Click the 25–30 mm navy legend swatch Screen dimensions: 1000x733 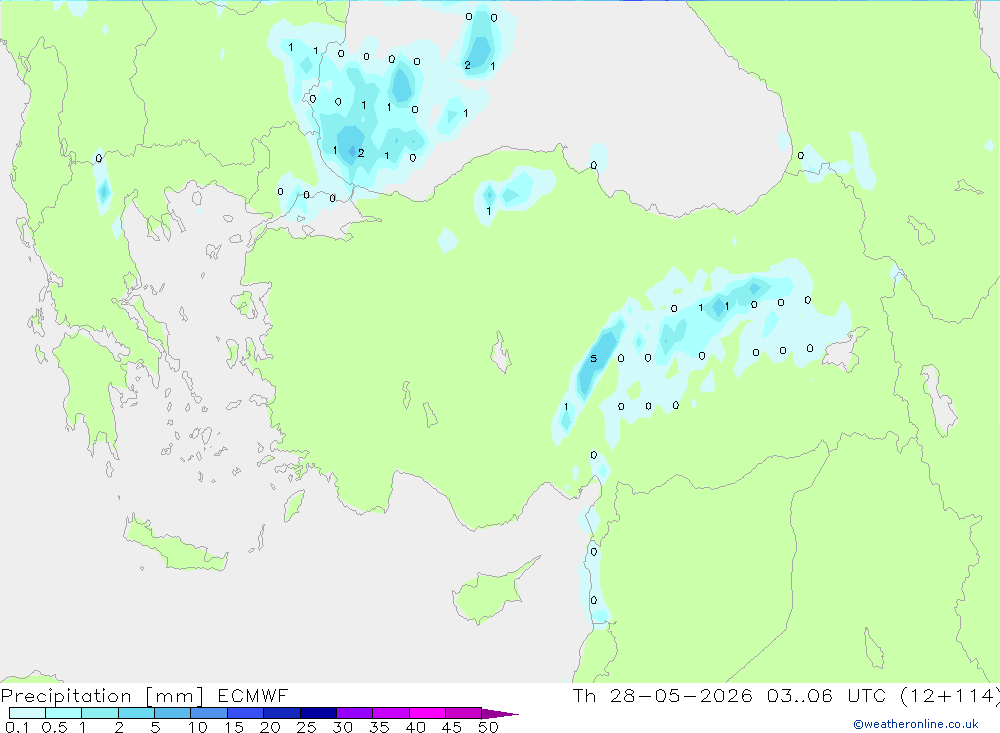pyautogui.click(x=318, y=713)
